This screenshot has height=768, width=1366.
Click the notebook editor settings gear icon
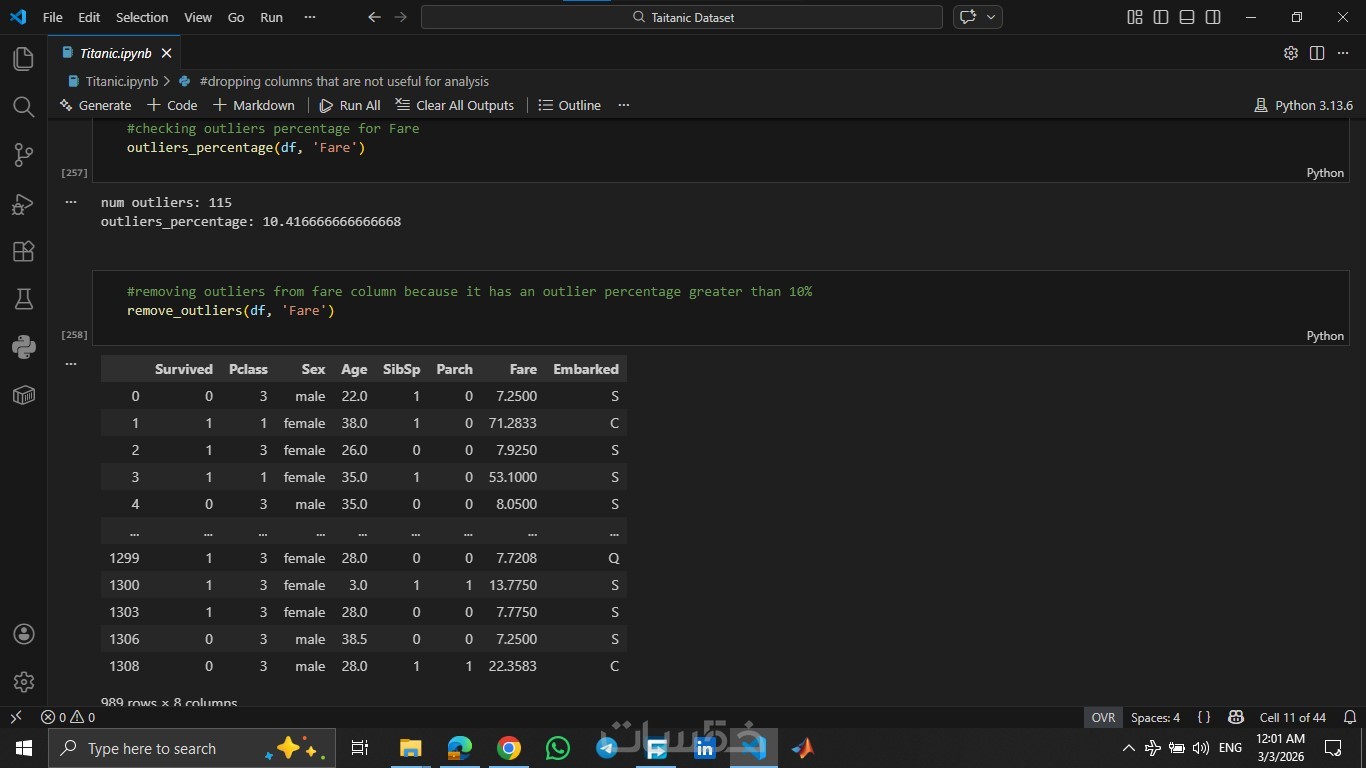tap(1291, 53)
